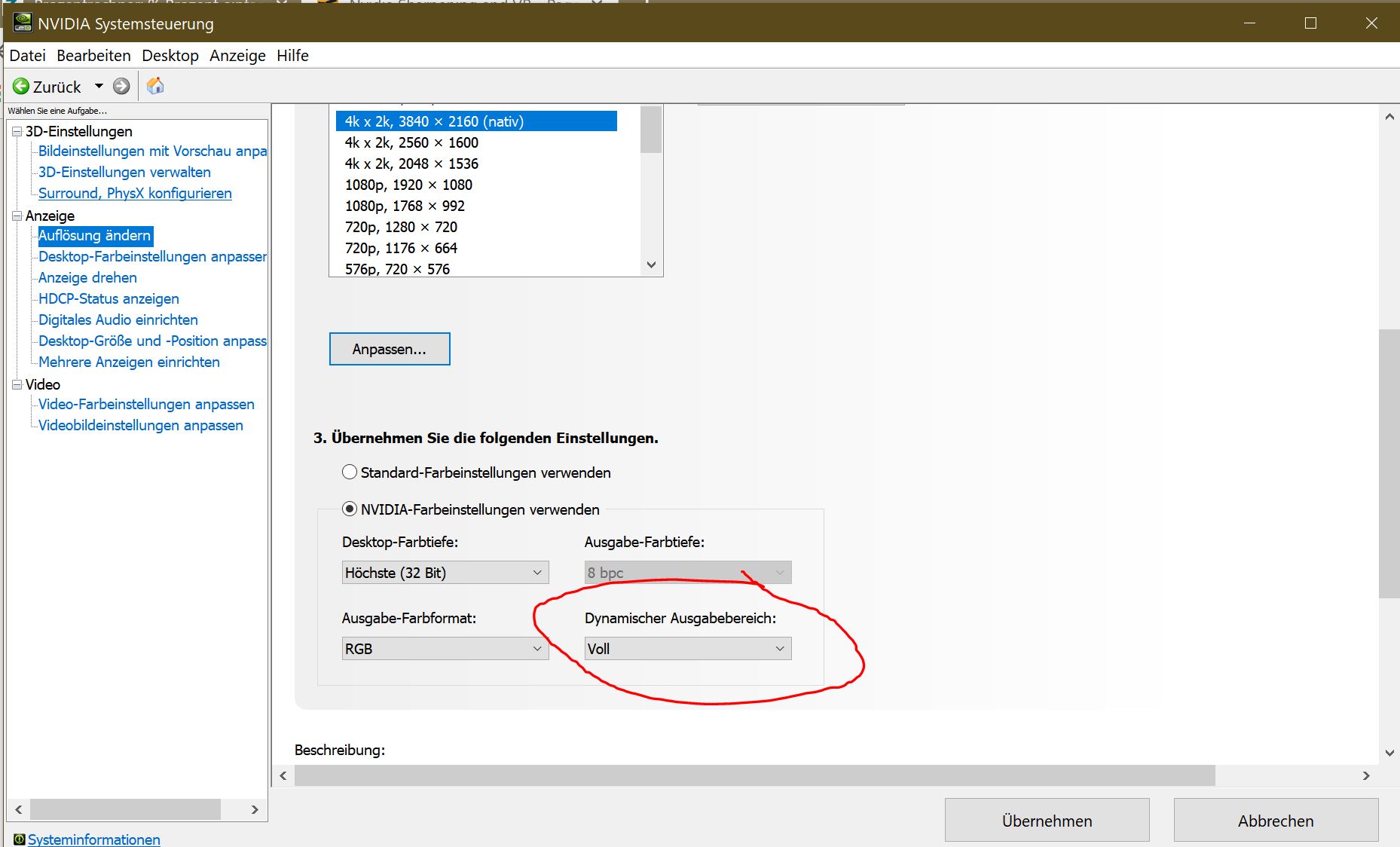The image size is (1400, 847).
Task: Open Surround, PhysX konfigurieren
Action: pos(135,194)
